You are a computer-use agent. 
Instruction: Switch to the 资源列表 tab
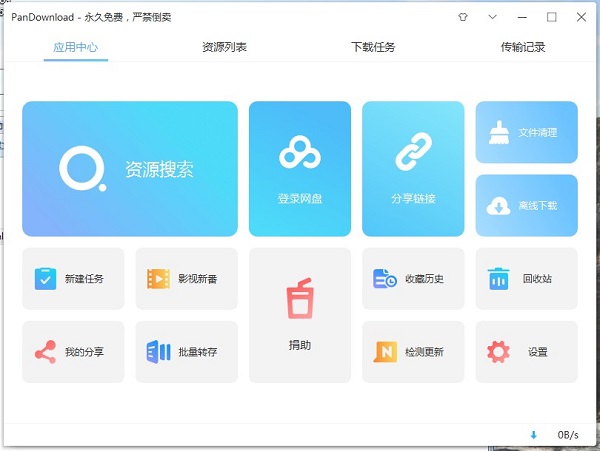tap(224, 47)
